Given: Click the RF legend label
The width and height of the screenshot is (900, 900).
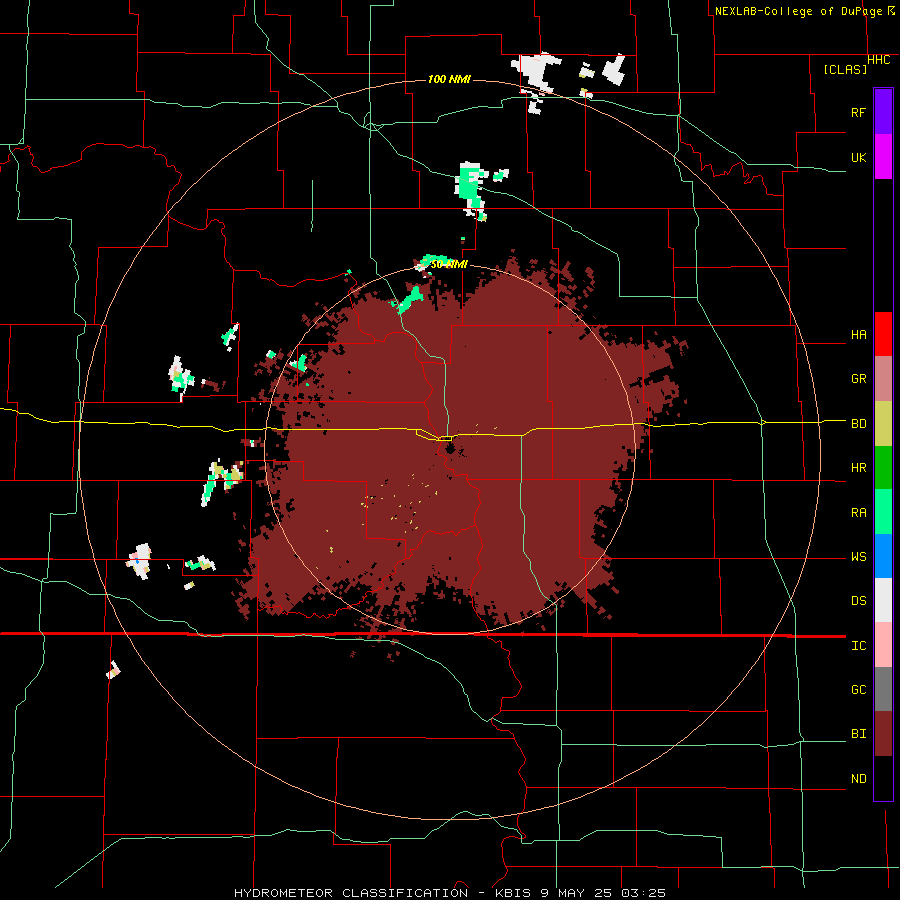Looking at the screenshot, I should coord(858,112).
